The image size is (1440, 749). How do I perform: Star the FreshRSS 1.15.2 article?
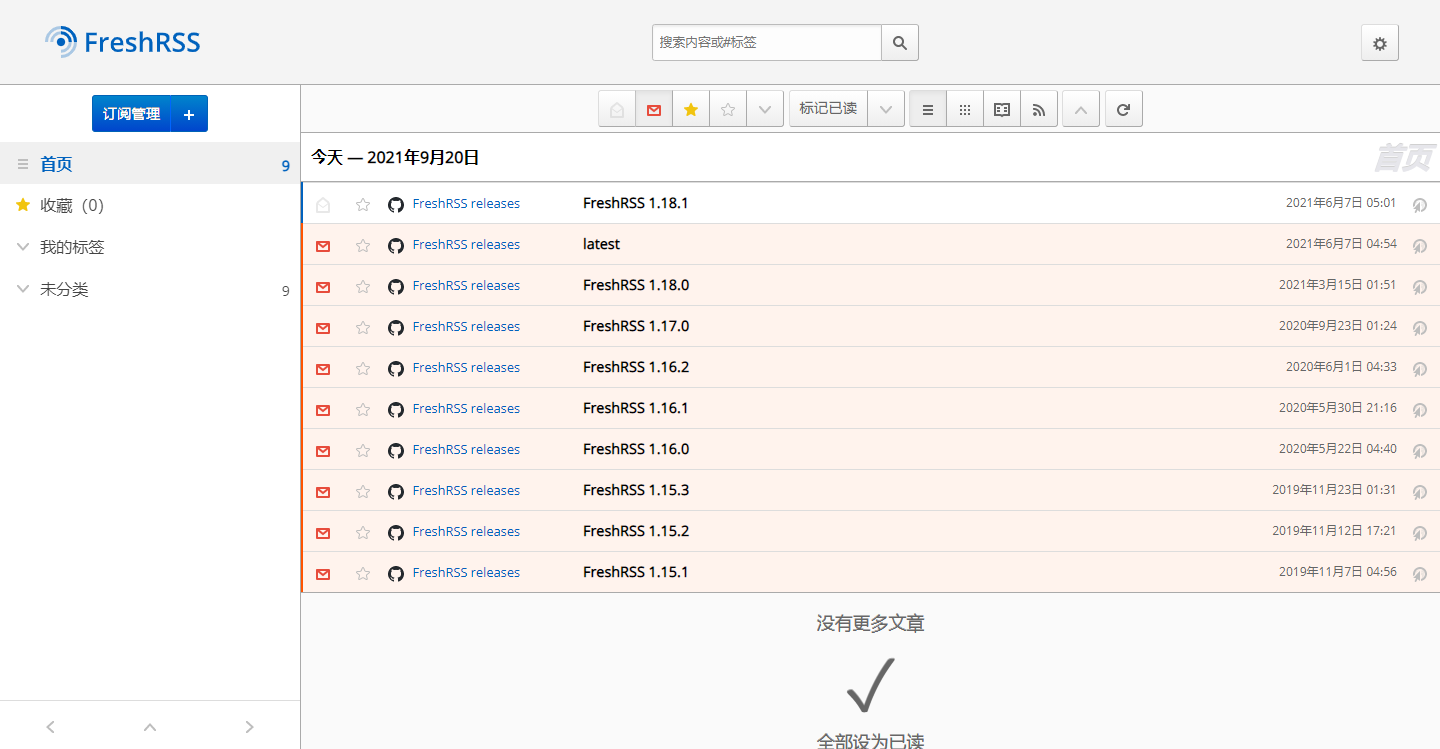coord(363,533)
